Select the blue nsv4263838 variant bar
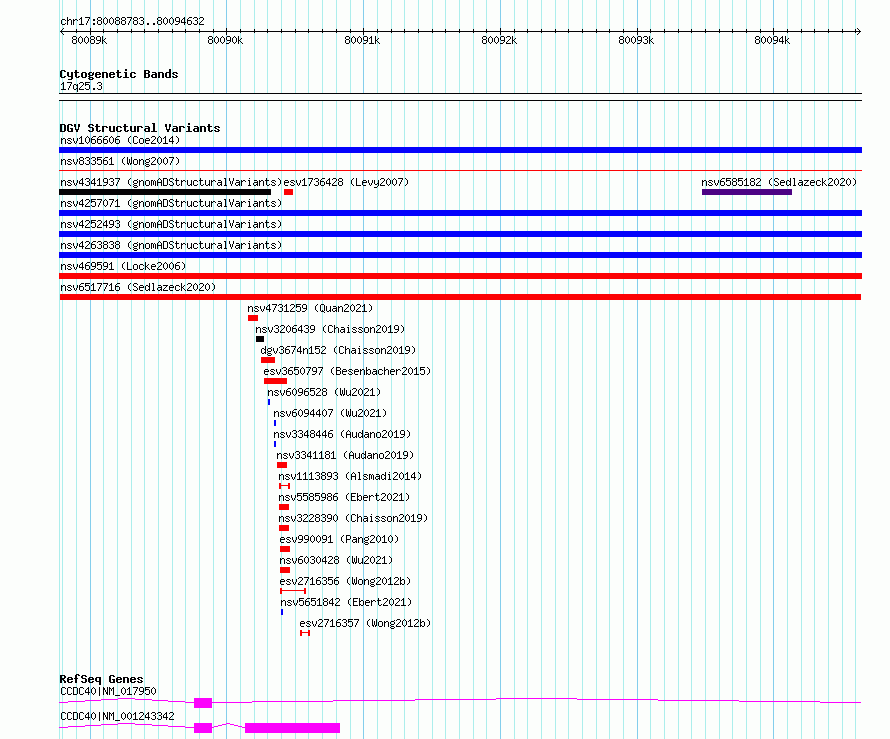Screen dimensions: 890x739 coord(460,255)
